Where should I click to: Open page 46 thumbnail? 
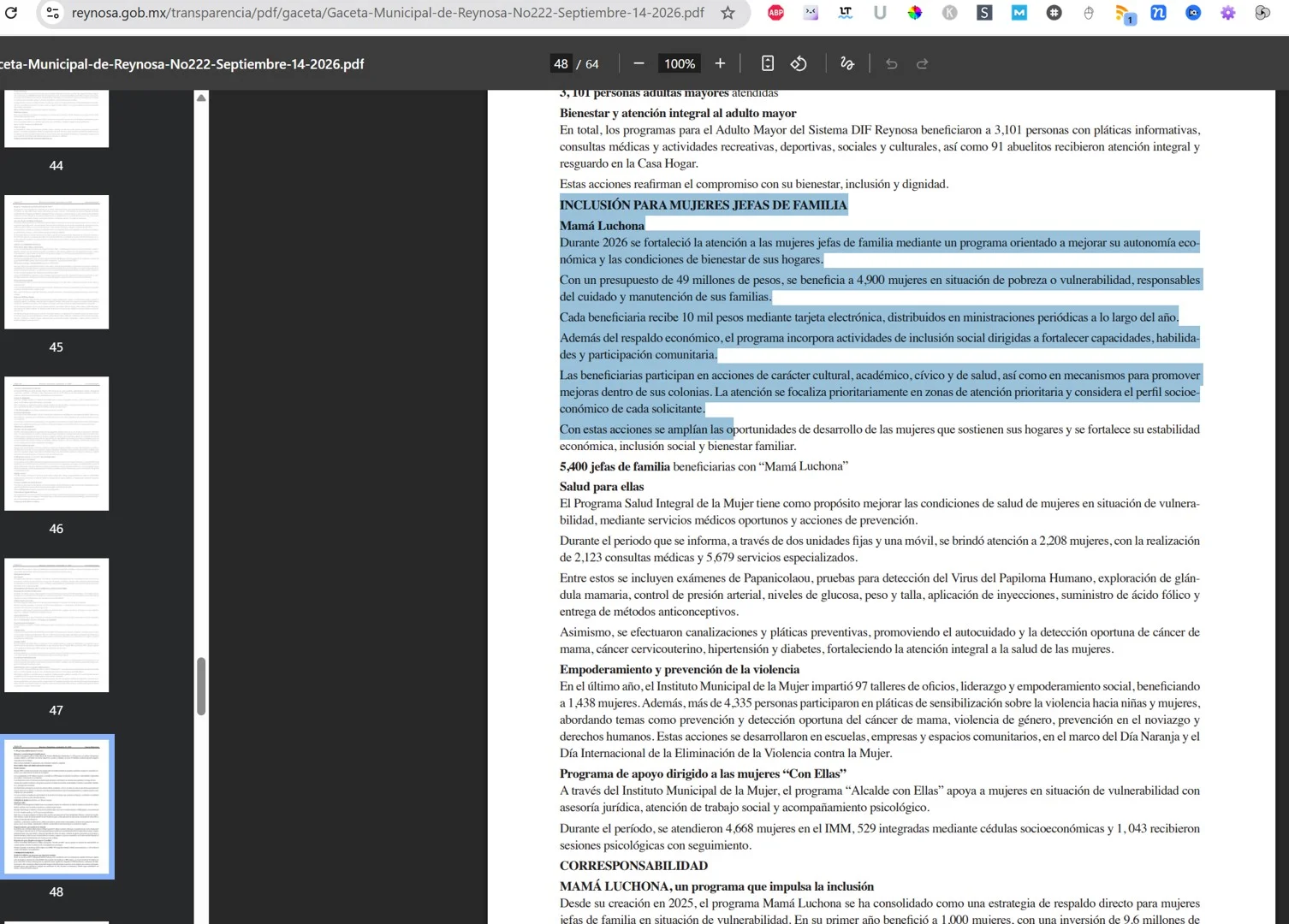(x=56, y=443)
